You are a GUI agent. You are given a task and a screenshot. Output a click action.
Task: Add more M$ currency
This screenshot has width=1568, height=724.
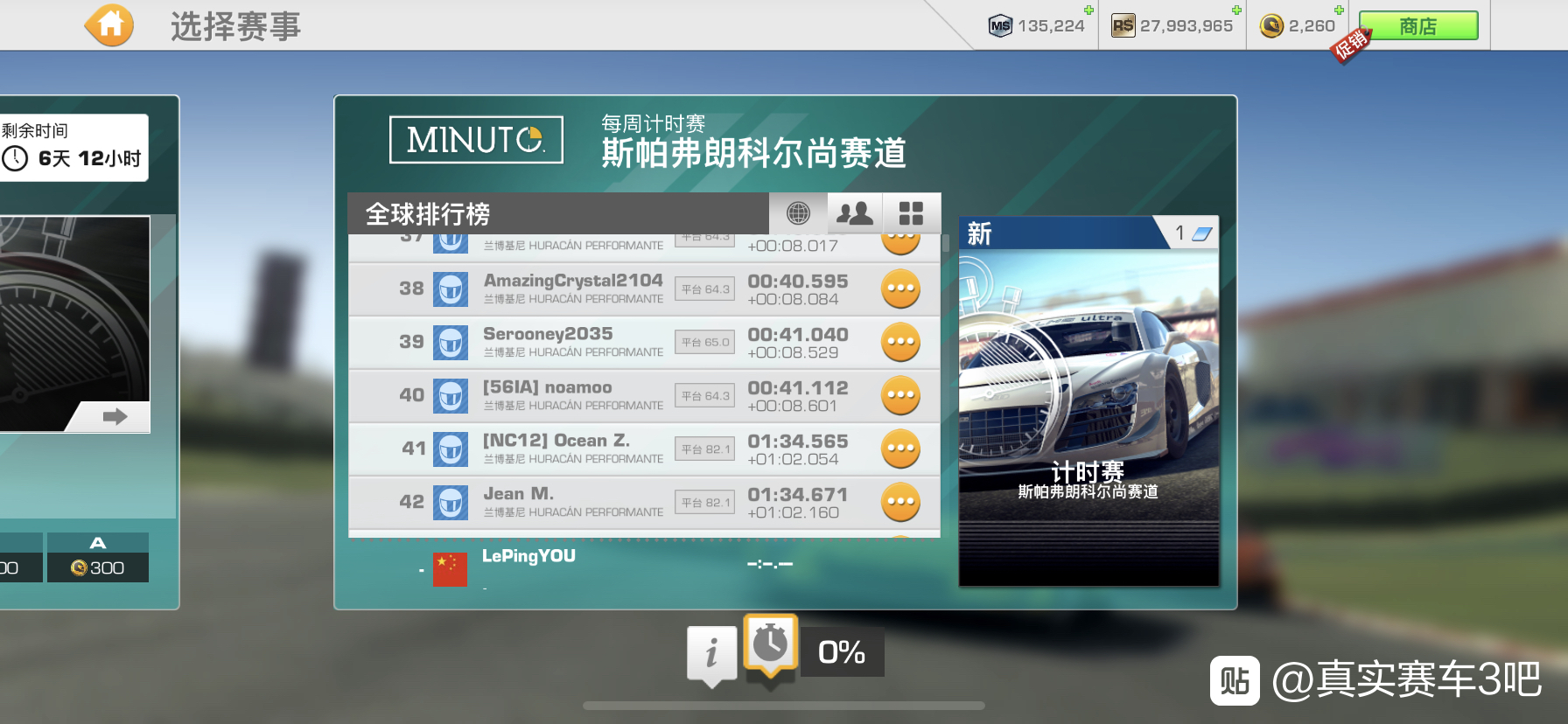coord(1088,10)
